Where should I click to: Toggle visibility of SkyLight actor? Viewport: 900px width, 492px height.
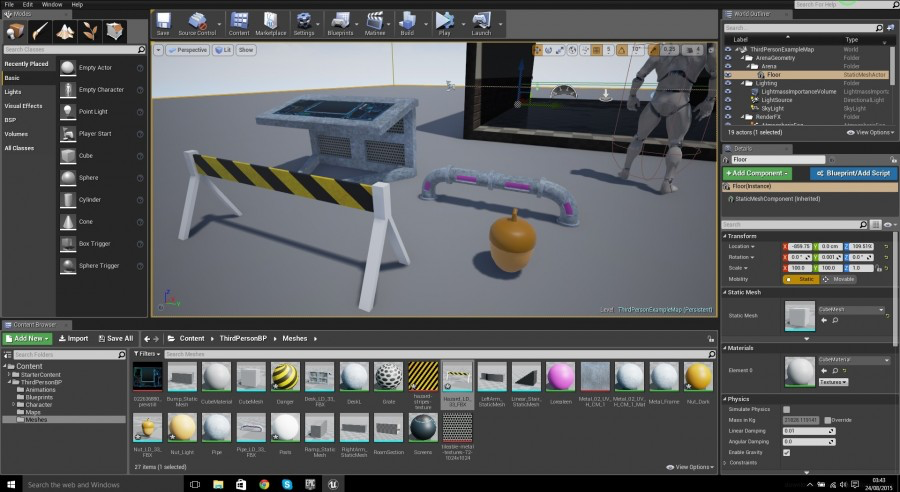point(728,109)
